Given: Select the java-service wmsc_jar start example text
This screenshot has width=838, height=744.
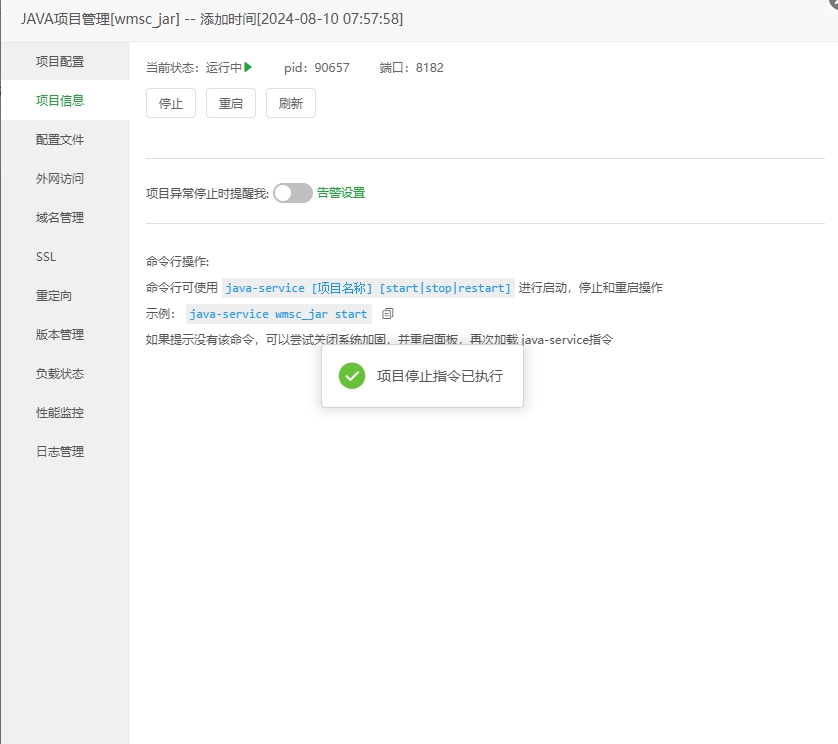Looking at the screenshot, I should click(278, 314).
